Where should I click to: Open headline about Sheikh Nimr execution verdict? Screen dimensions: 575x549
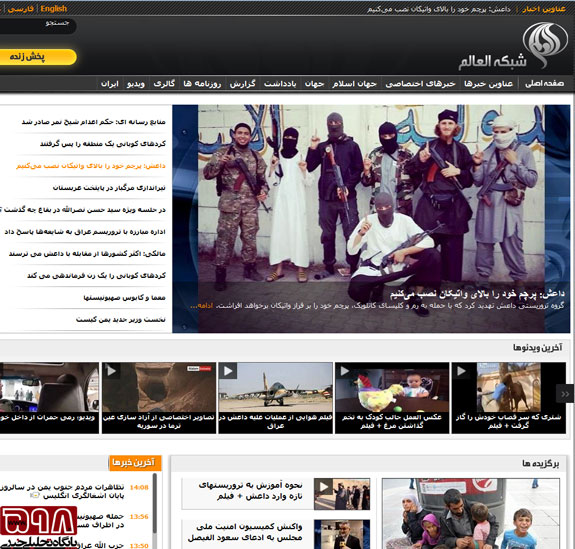tap(94, 122)
